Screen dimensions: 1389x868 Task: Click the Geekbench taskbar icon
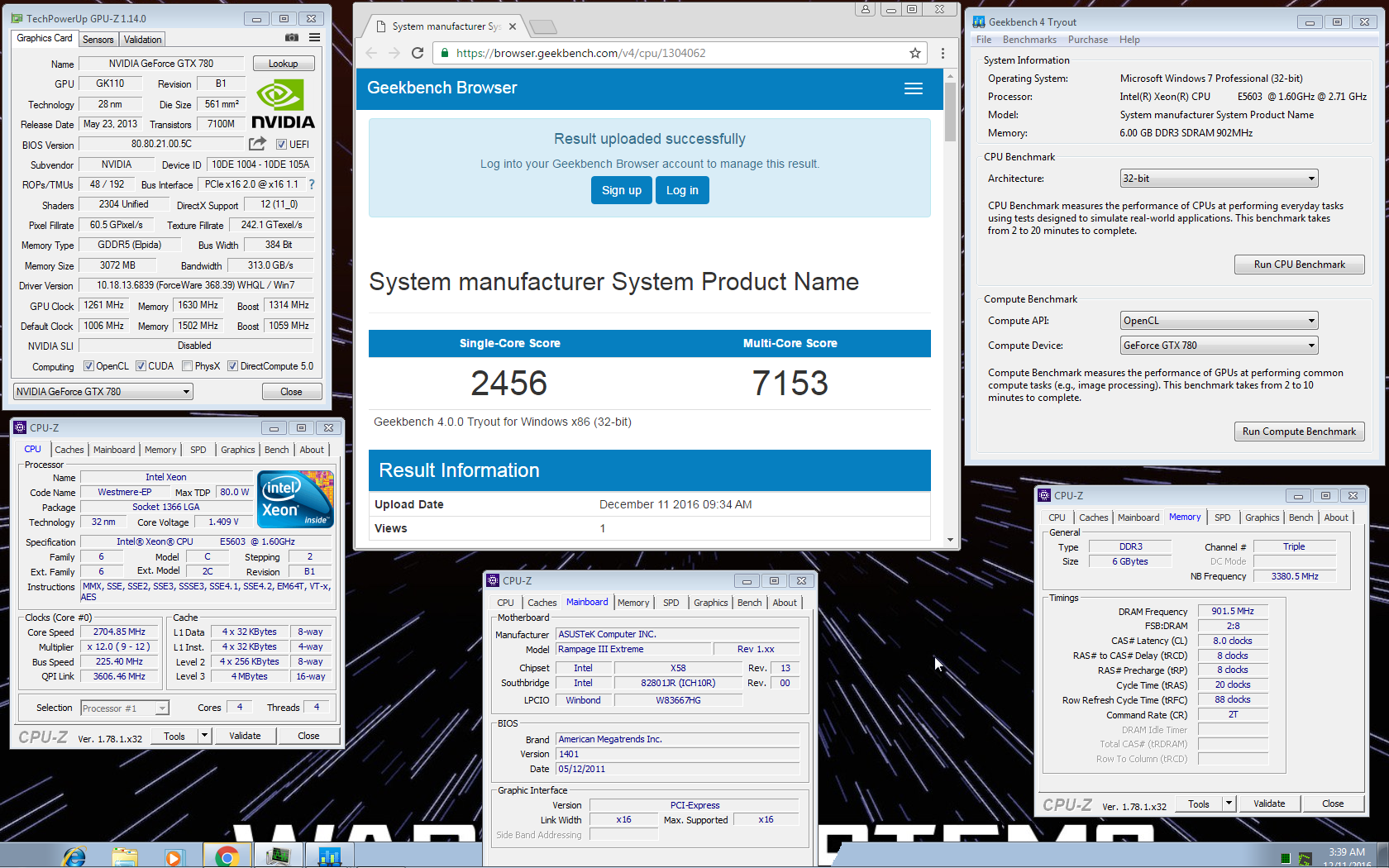(329, 856)
